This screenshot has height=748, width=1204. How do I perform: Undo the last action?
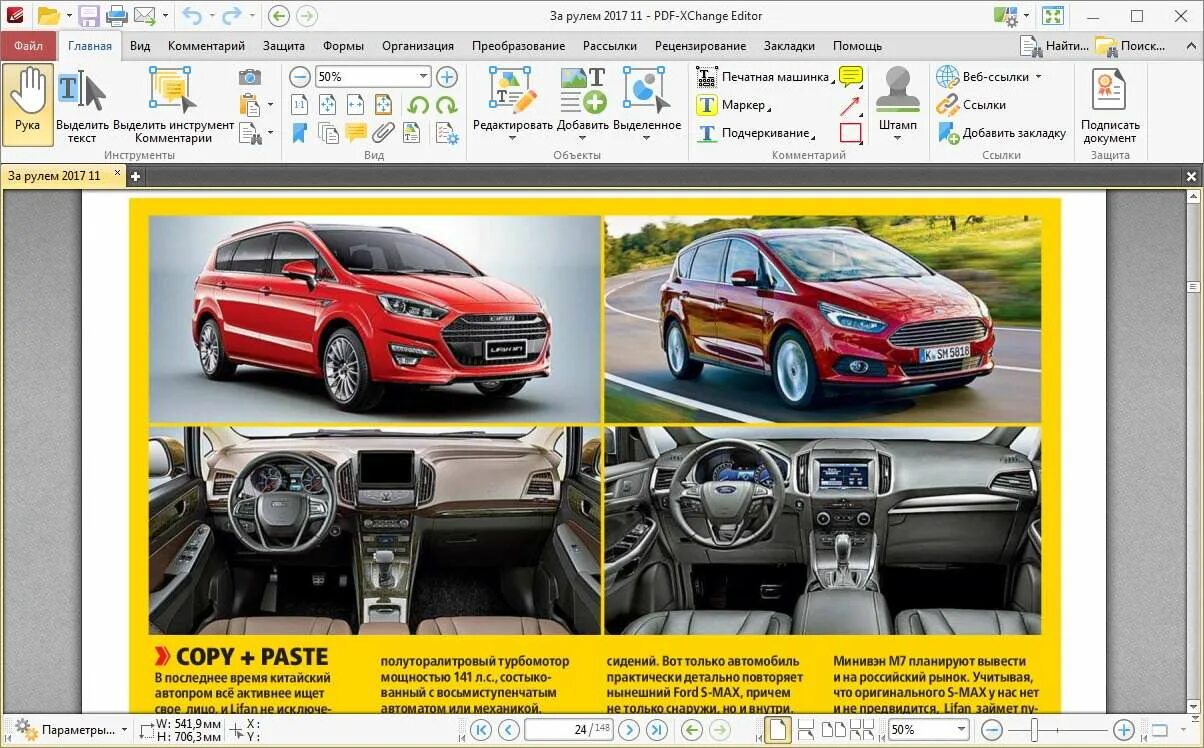tap(192, 16)
